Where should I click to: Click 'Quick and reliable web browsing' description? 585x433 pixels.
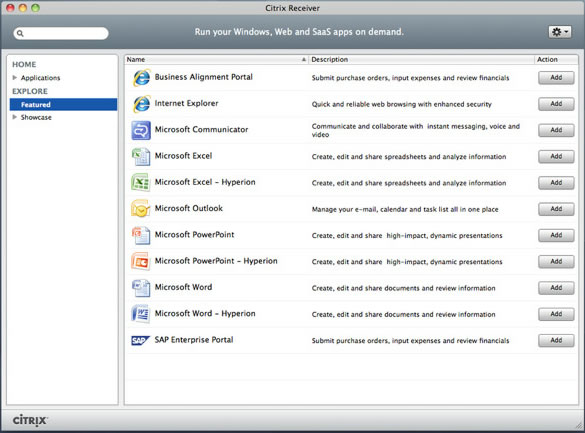coord(402,104)
